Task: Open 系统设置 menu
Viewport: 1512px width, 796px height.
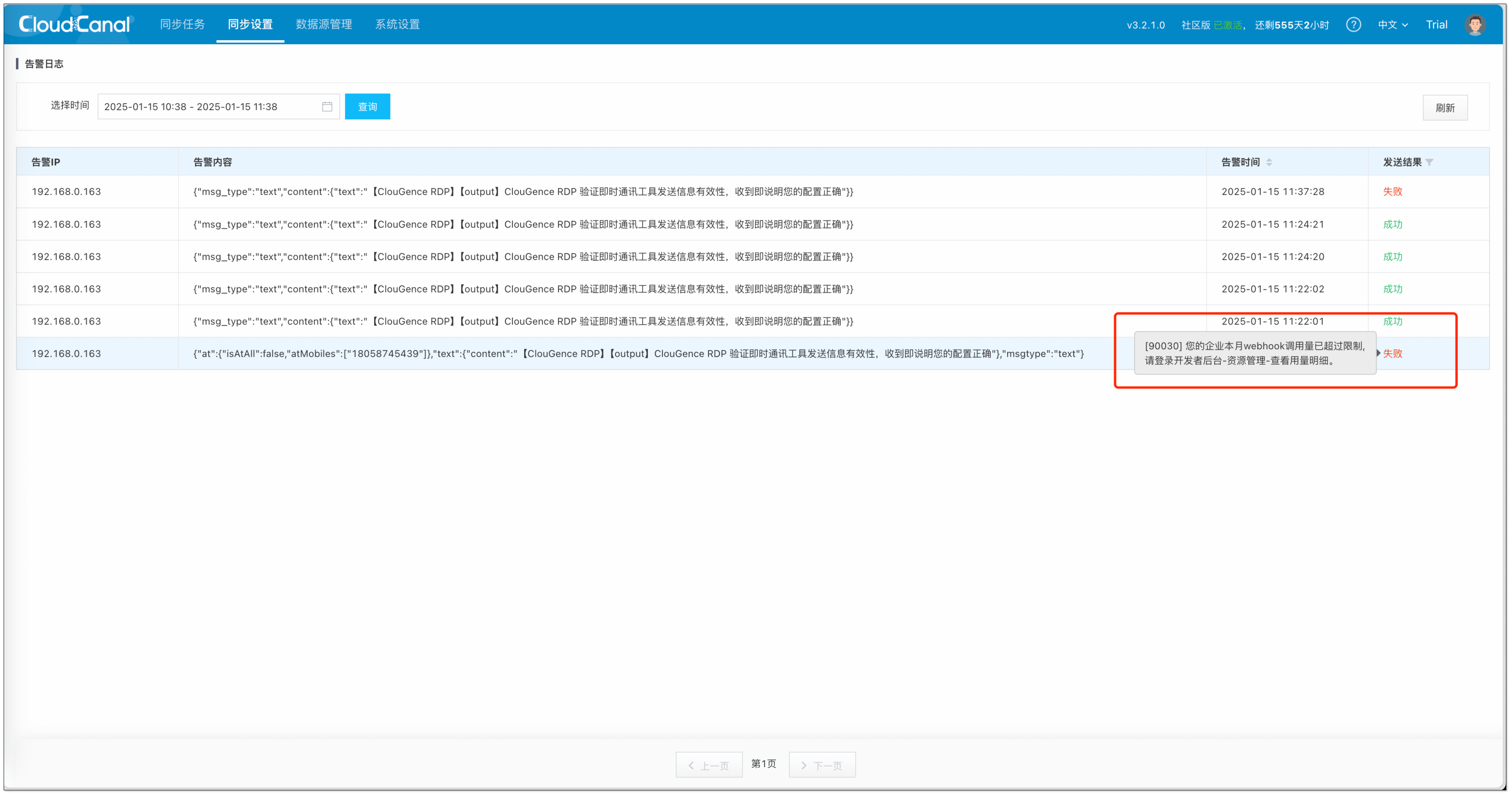Action: tap(397, 24)
